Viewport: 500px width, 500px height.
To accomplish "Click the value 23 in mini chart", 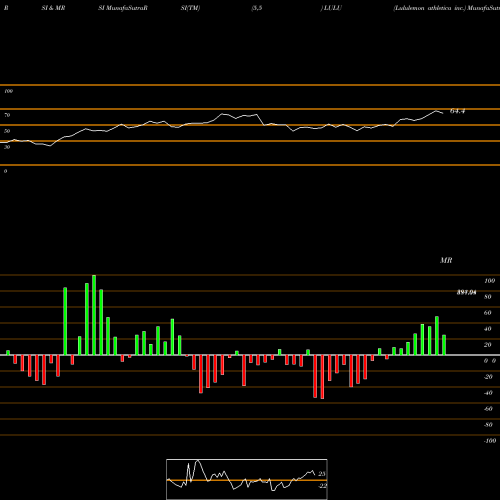I will click(x=322, y=474).
